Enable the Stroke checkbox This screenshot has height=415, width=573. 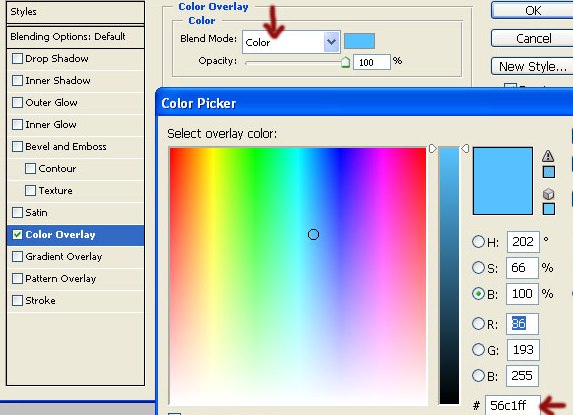coord(17,300)
